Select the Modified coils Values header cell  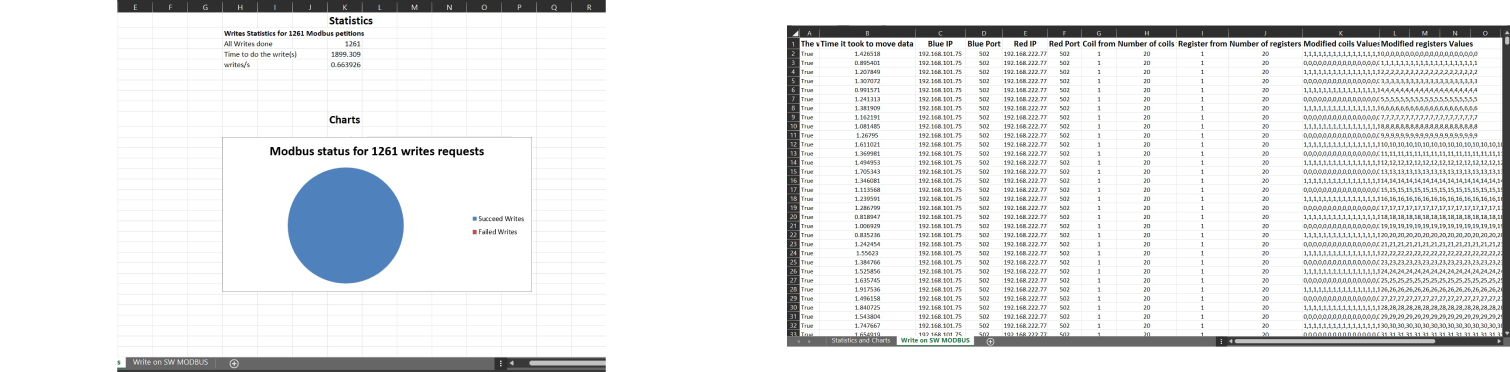(1341, 44)
